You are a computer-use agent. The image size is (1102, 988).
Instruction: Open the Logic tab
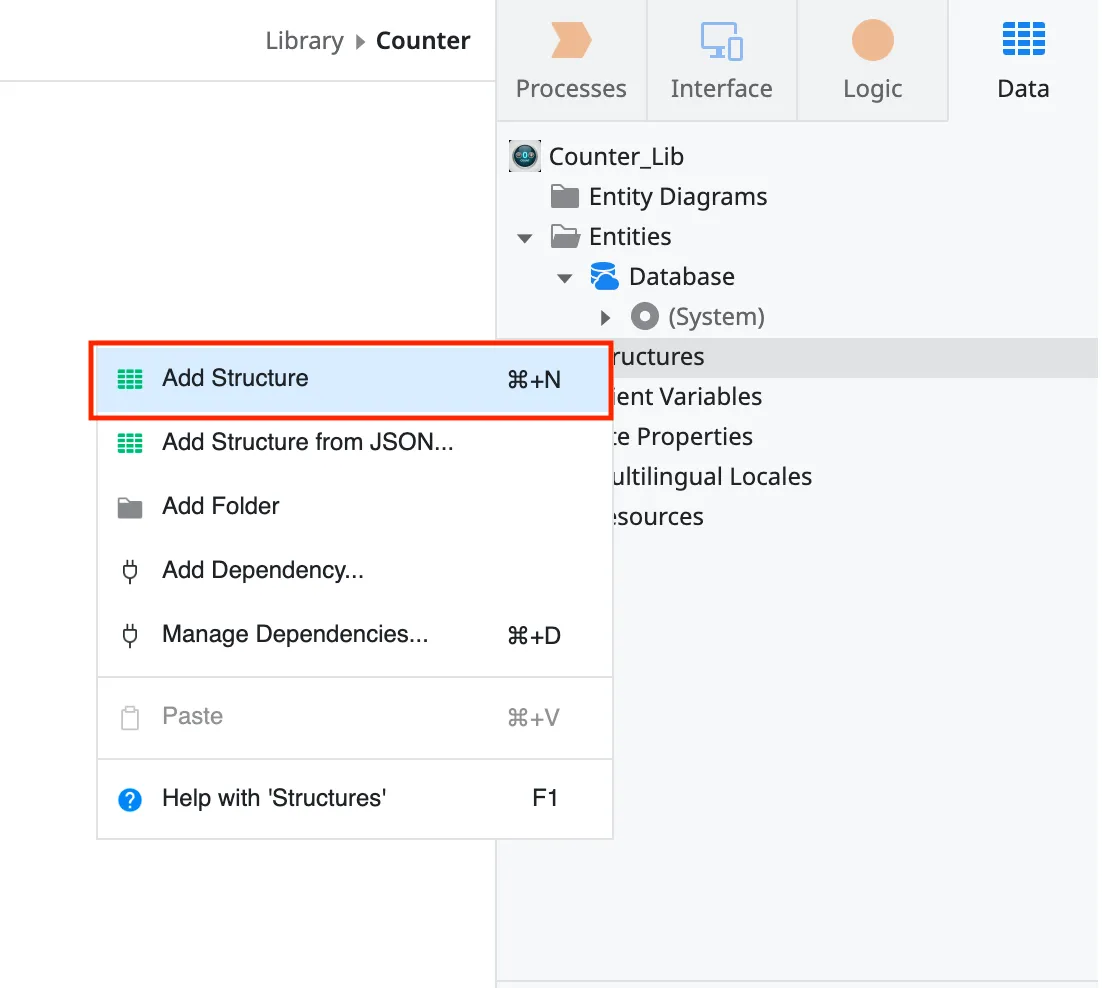coord(872,62)
